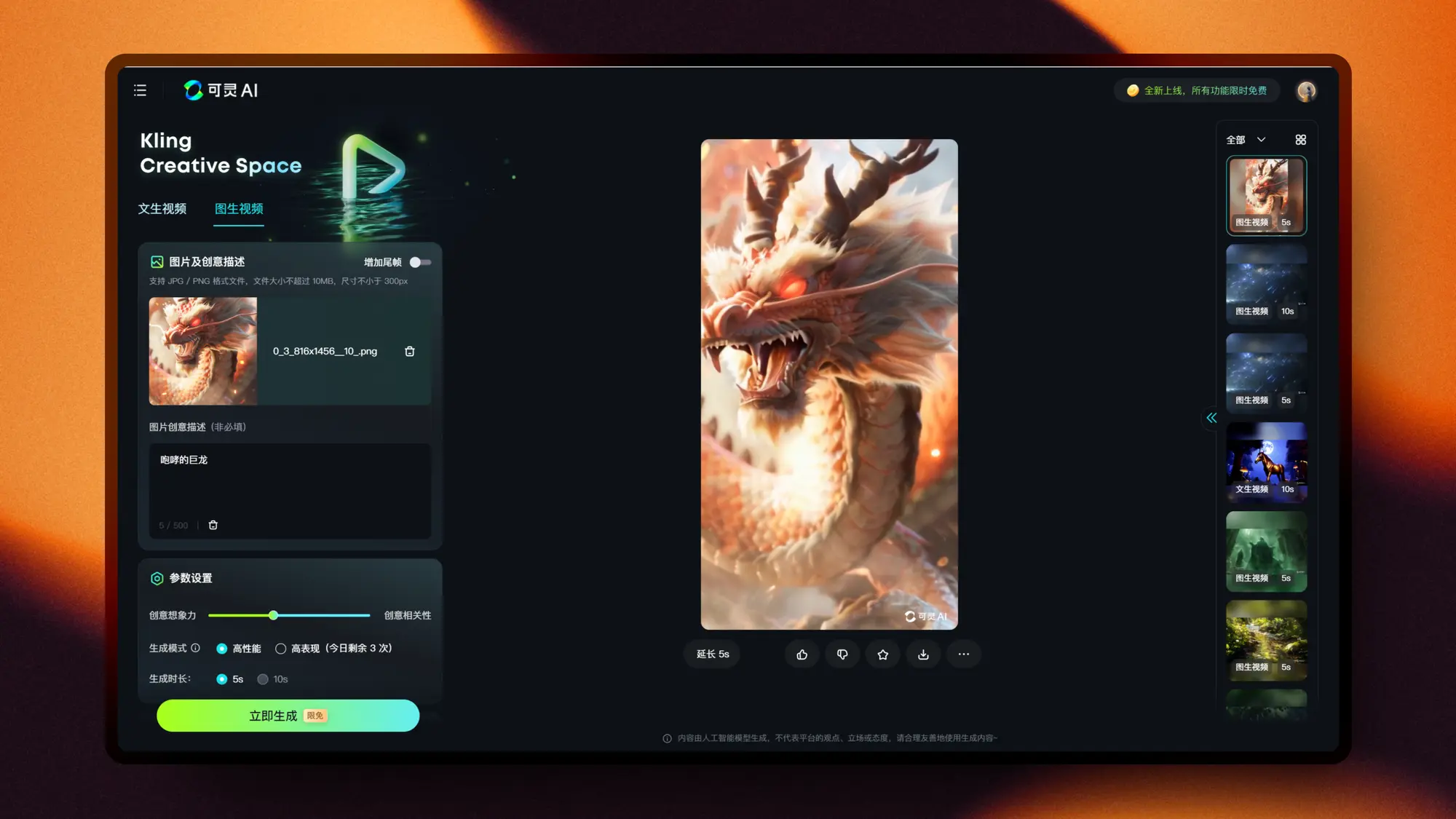Select the 高表现 generation mode

click(x=280, y=649)
